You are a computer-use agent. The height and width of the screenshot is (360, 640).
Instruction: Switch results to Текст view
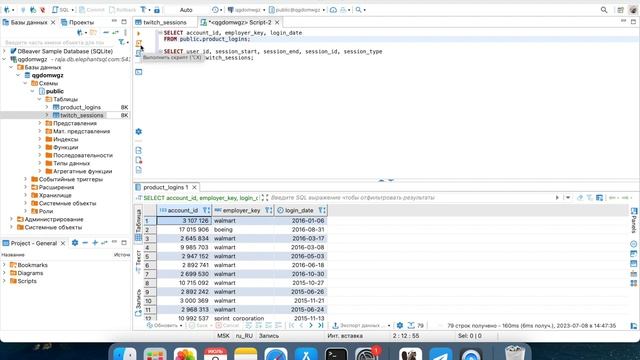pyautogui.click(x=138, y=261)
